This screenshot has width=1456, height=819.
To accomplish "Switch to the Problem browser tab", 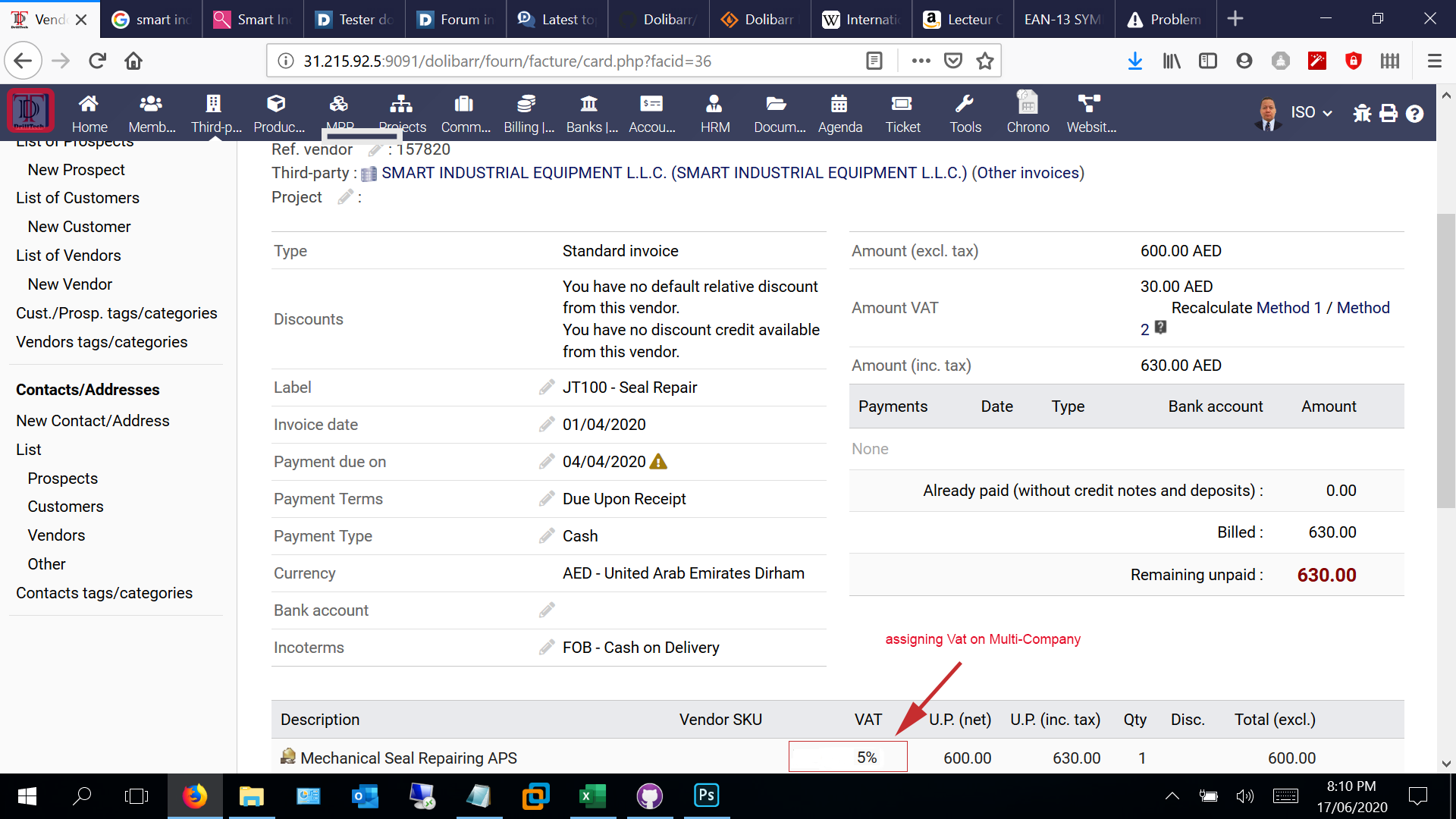I will tap(1166, 19).
